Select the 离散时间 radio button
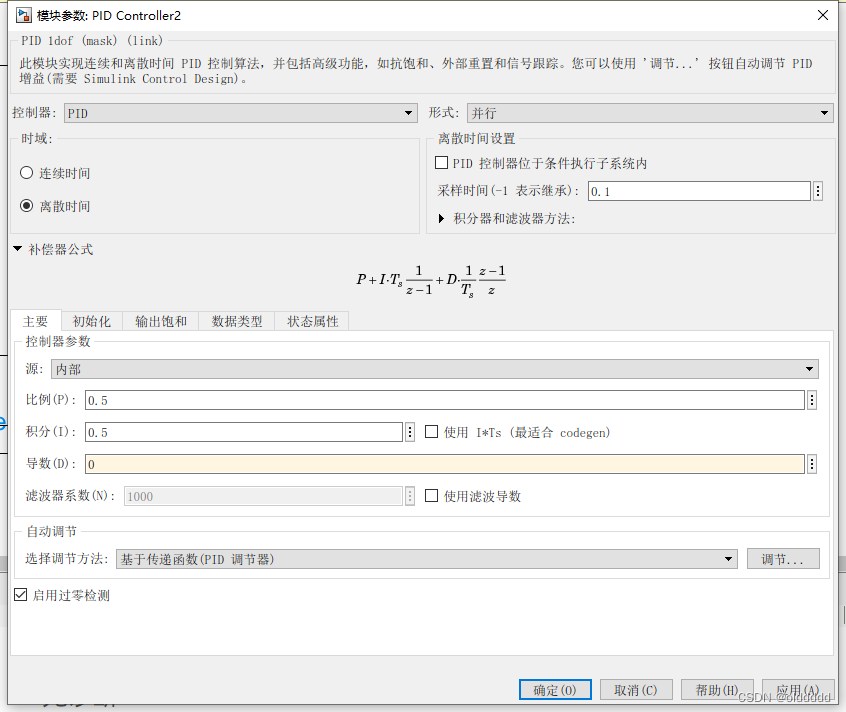Image resolution: width=846 pixels, height=712 pixels. coord(26,206)
